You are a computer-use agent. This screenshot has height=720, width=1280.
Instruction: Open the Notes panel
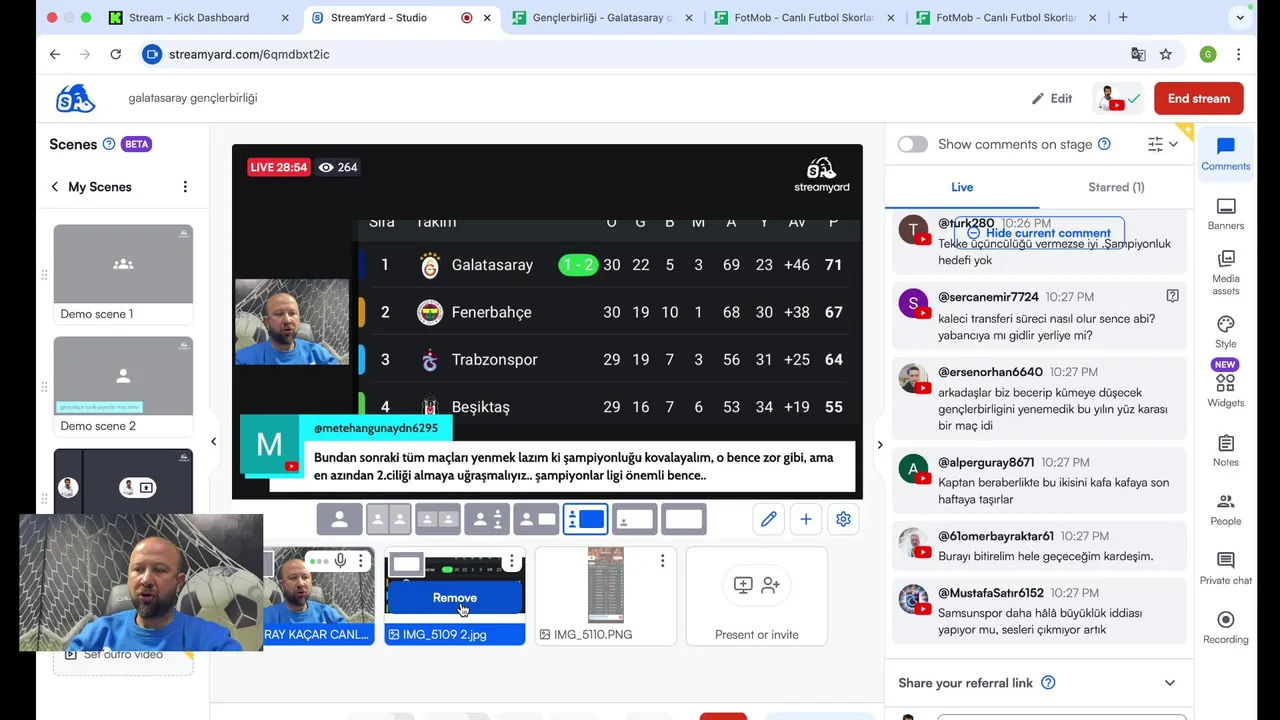[x=1226, y=449]
